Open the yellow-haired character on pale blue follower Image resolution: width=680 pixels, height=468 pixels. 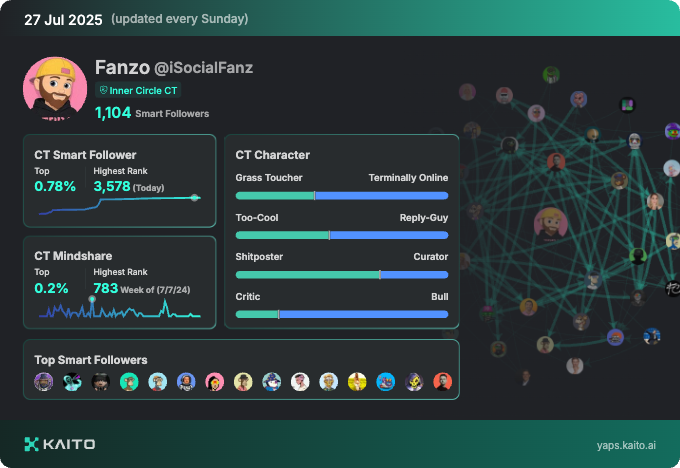[329, 382]
